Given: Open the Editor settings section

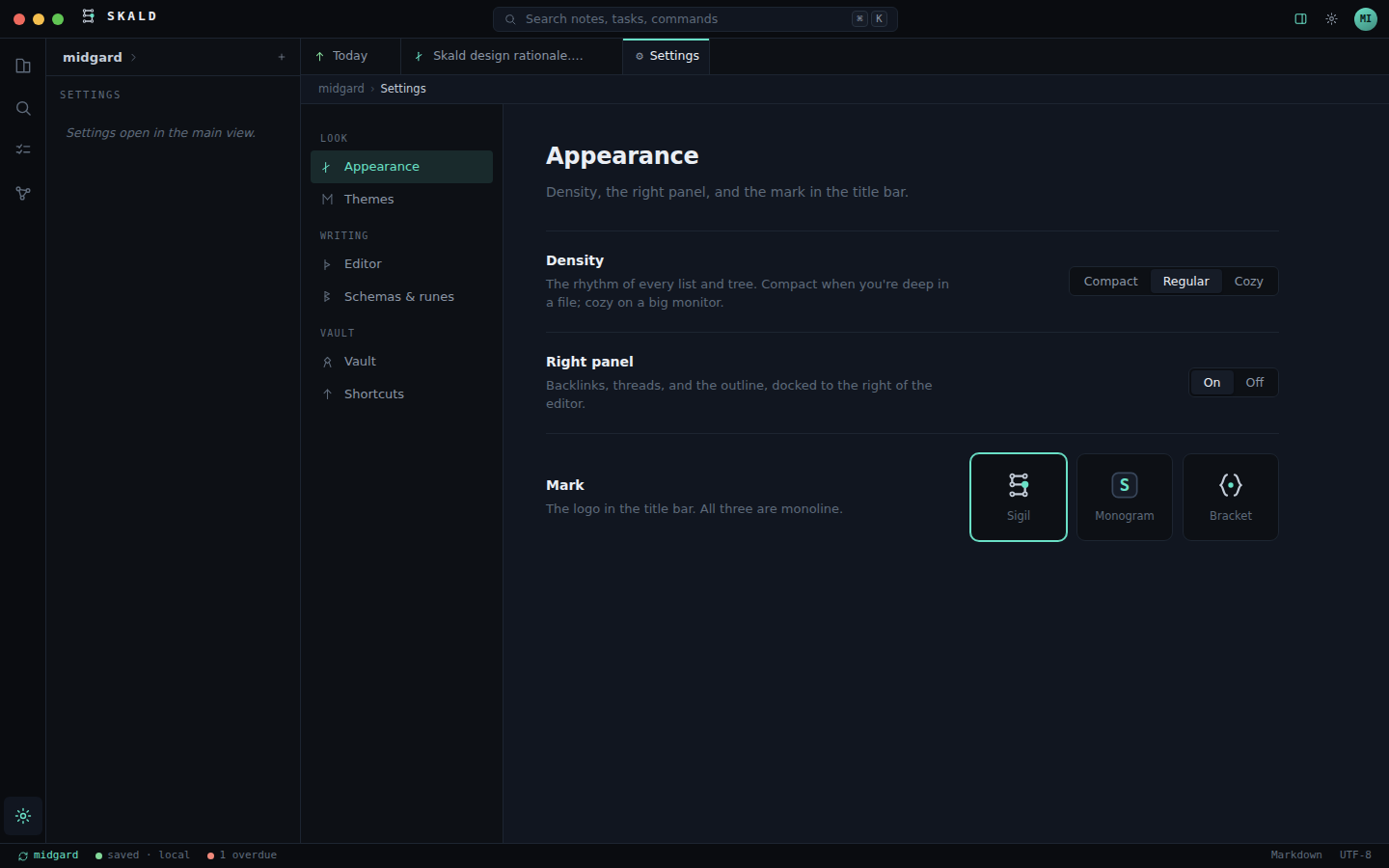Looking at the screenshot, I should click(x=401, y=264).
